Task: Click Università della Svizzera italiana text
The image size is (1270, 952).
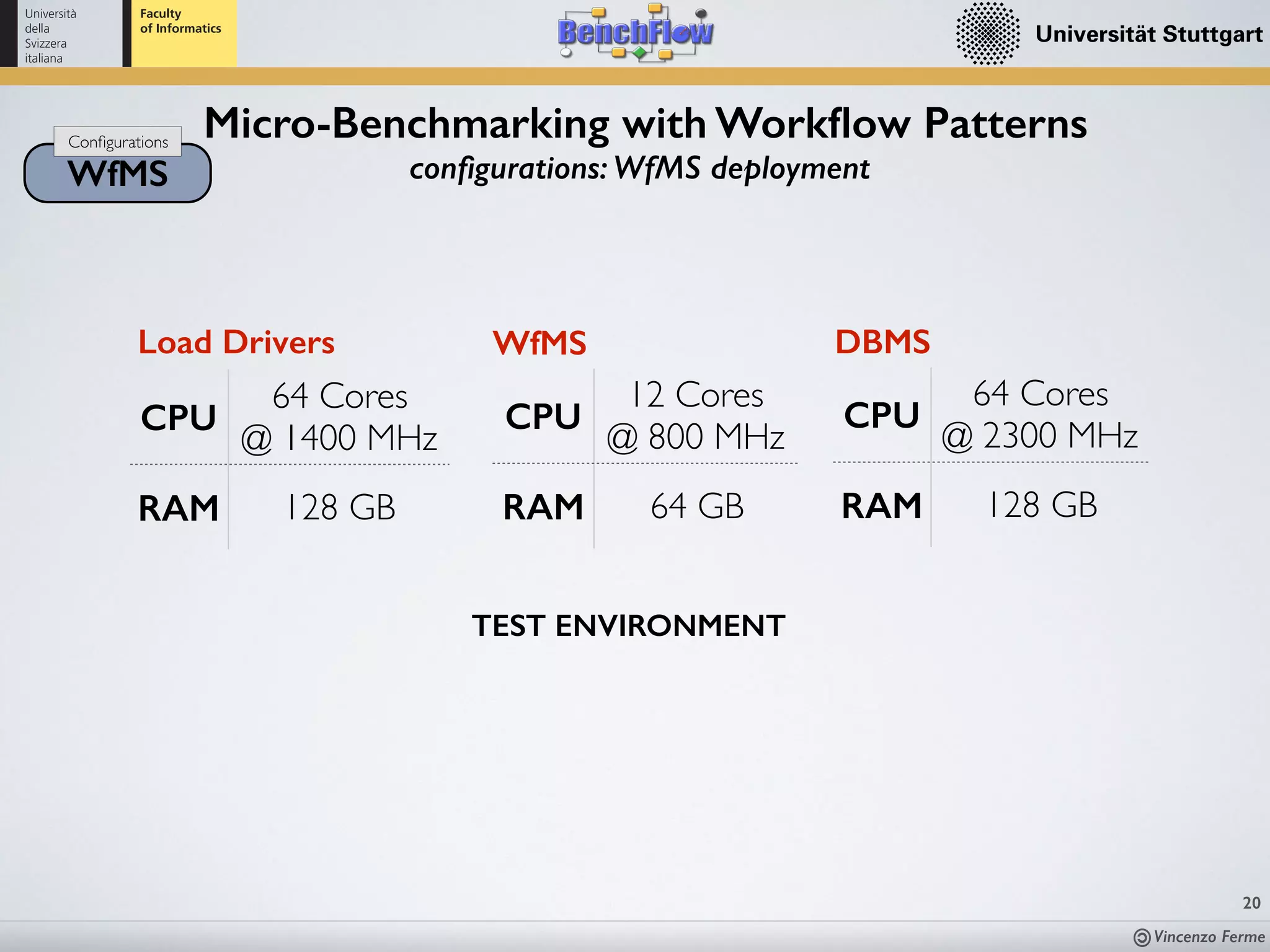Action: (50, 36)
